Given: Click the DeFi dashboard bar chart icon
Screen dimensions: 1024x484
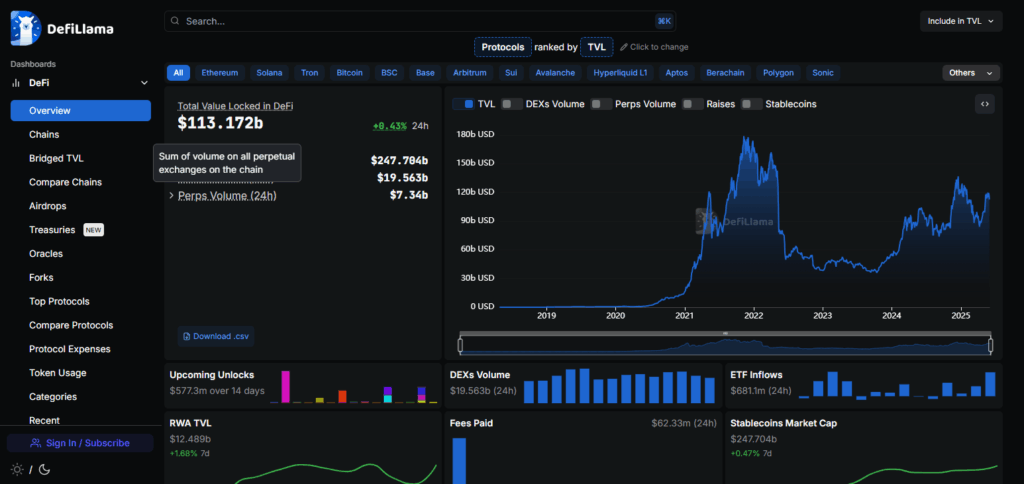Looking at the screenshot, I should 17,83.
